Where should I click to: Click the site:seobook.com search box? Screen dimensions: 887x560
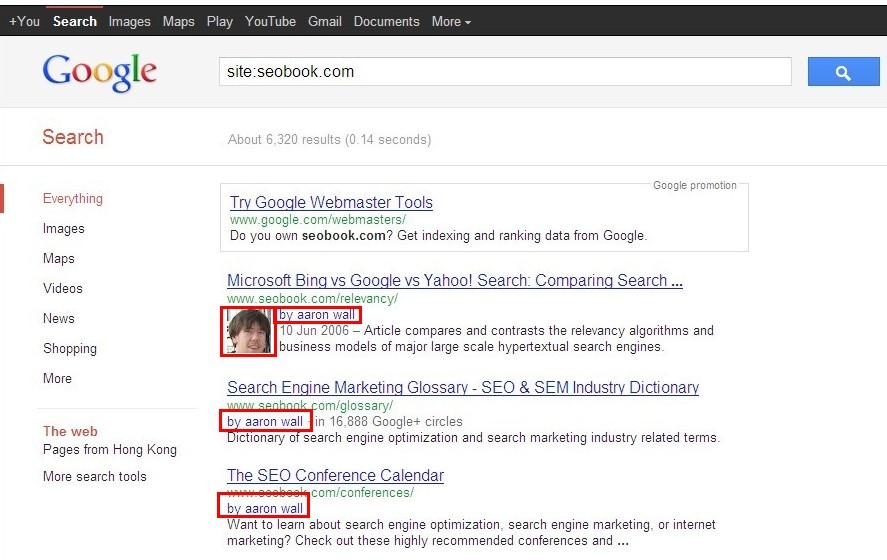coord(505,72)
